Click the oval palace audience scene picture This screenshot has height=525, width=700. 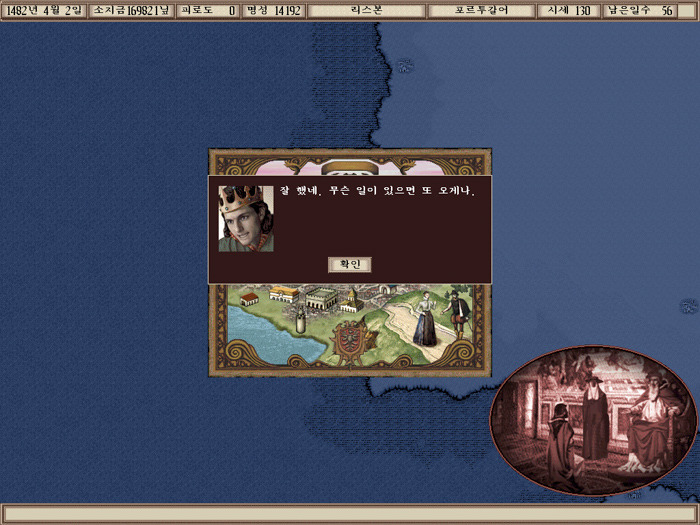pos(593,420)
